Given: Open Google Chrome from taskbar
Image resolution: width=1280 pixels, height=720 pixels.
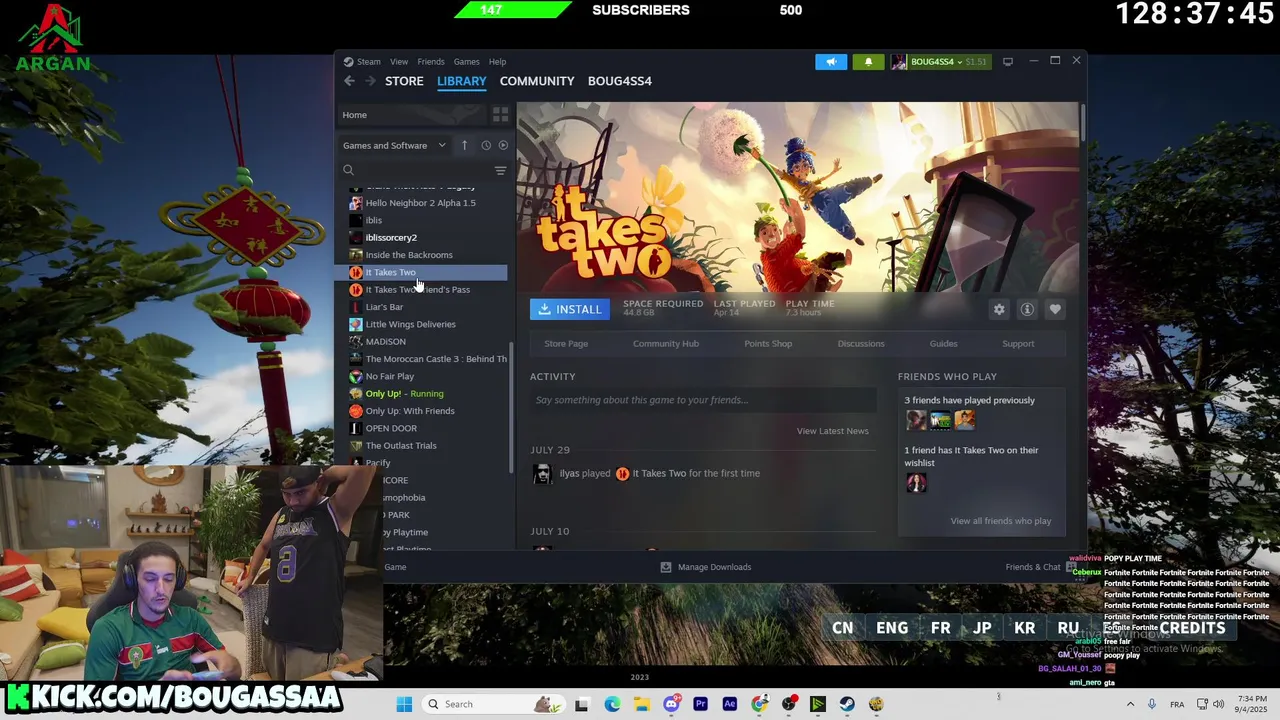Looking at the screenshot, I should pyautogui.click(x=759, y=704).
